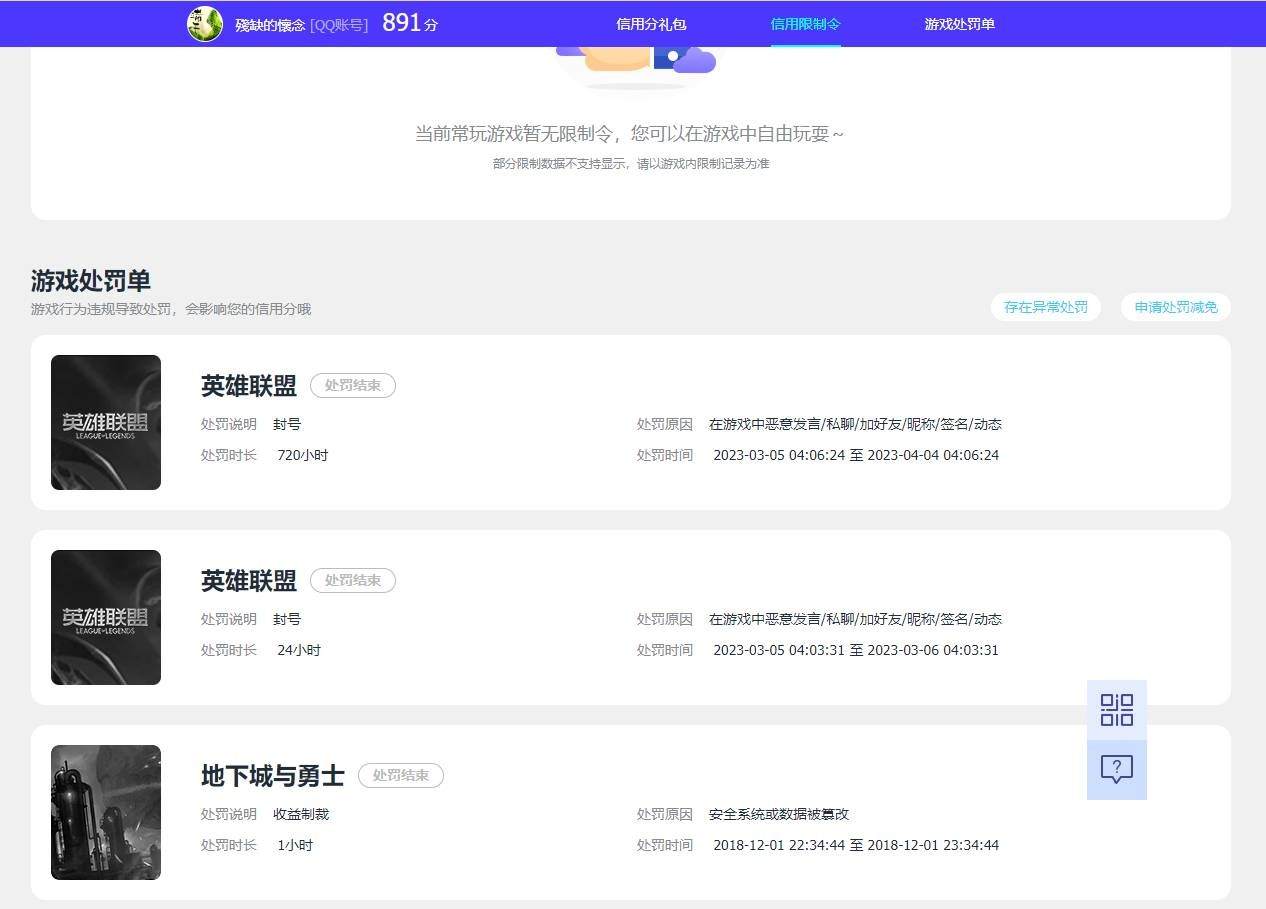Click the 地下城与勇士 game thumbnail
This screenshot has width=1266, height=909.
coord(106,812)
